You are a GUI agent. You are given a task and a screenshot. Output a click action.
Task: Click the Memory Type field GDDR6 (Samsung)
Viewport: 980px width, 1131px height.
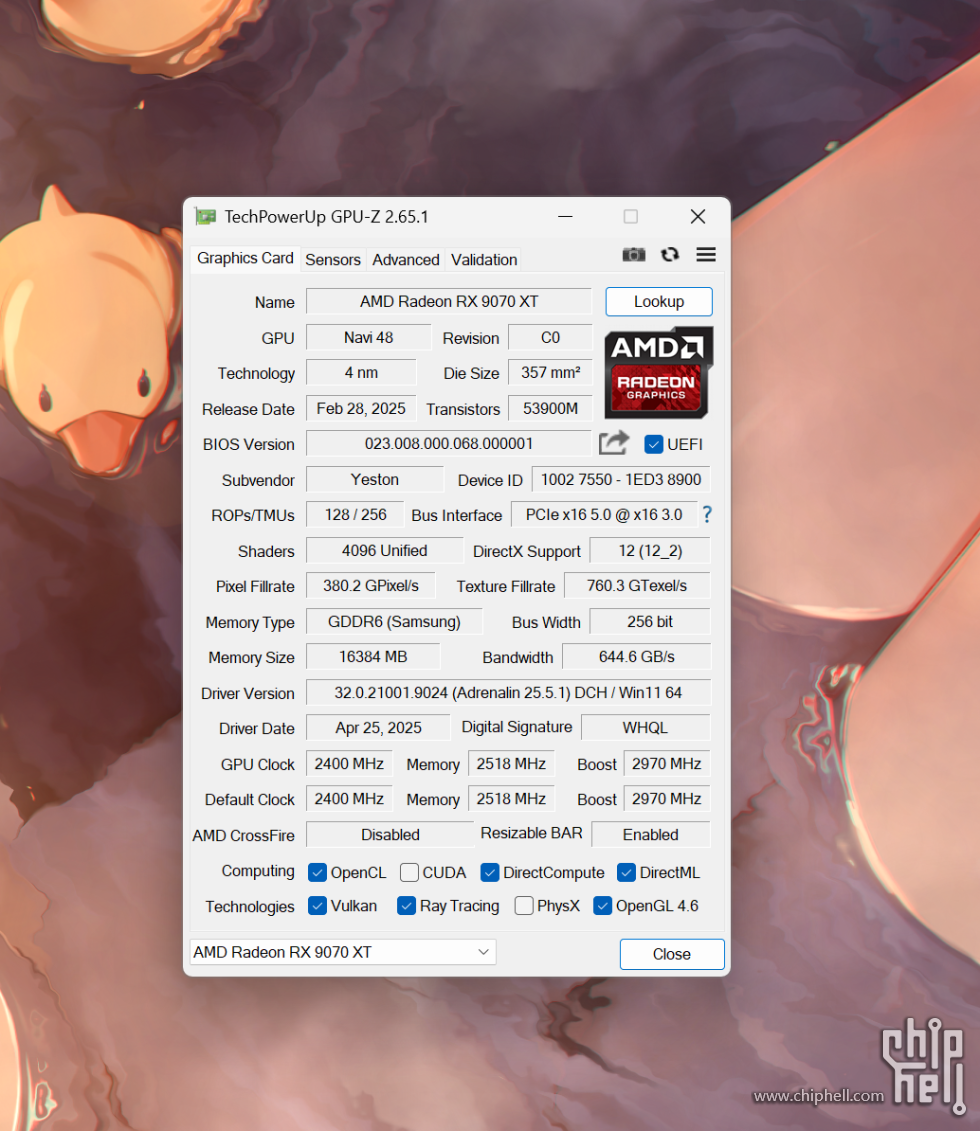pos(394,622)
